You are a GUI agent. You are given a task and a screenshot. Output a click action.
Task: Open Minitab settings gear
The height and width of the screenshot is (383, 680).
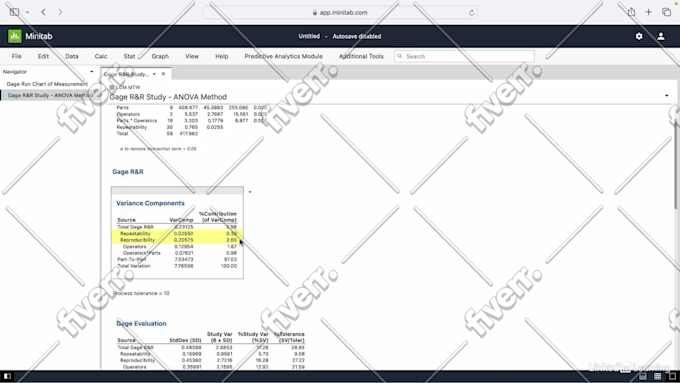[639, 36]
